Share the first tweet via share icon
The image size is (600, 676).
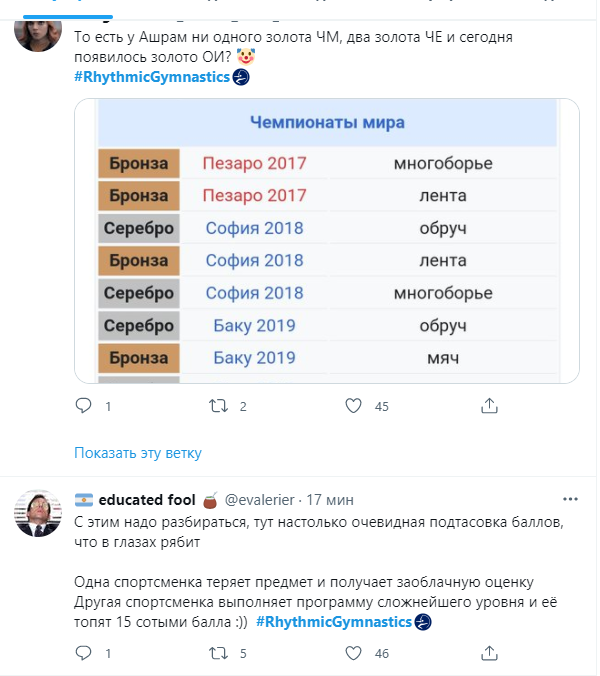[489, 406]
